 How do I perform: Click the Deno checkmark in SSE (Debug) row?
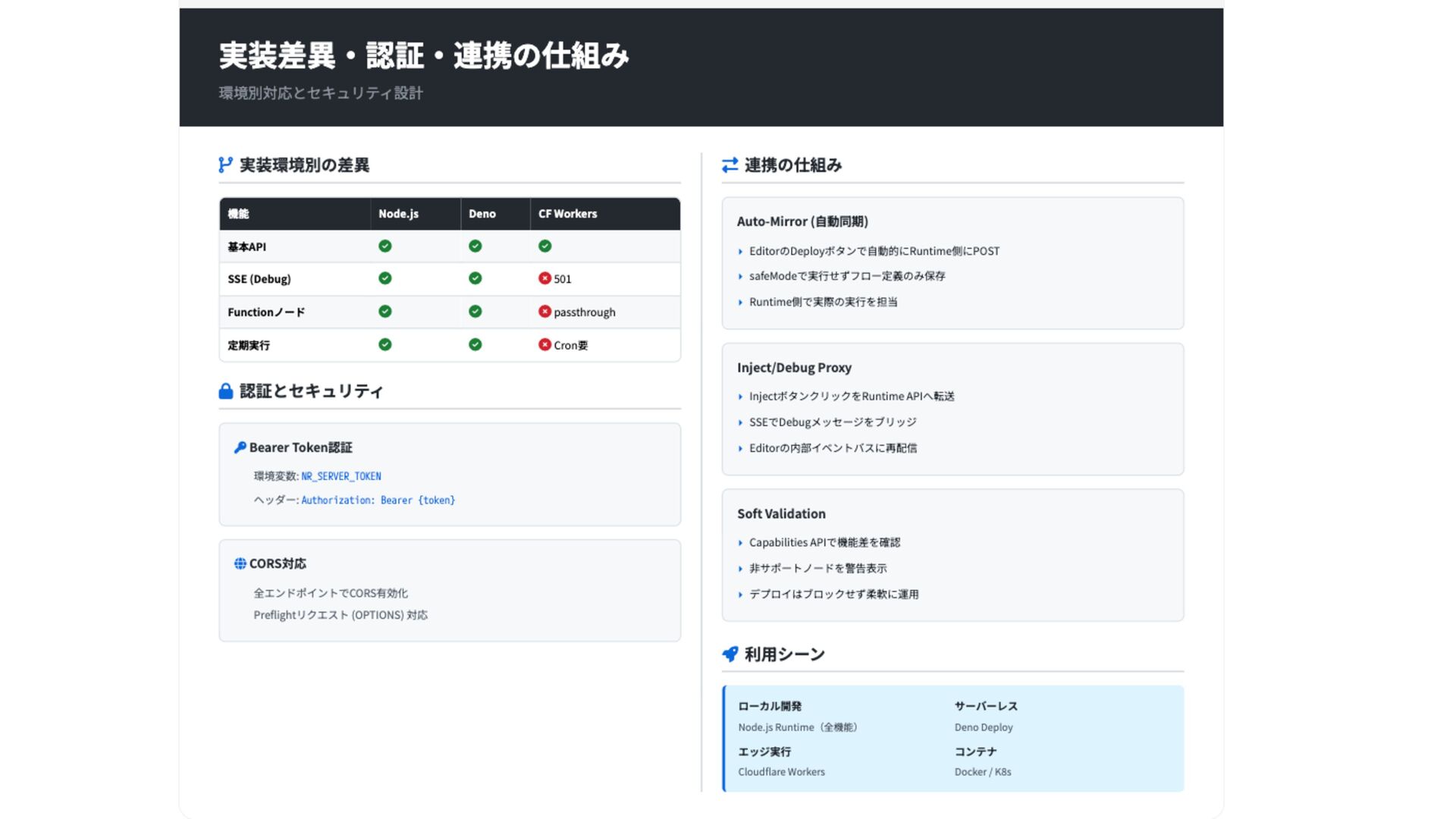[475, 278]
